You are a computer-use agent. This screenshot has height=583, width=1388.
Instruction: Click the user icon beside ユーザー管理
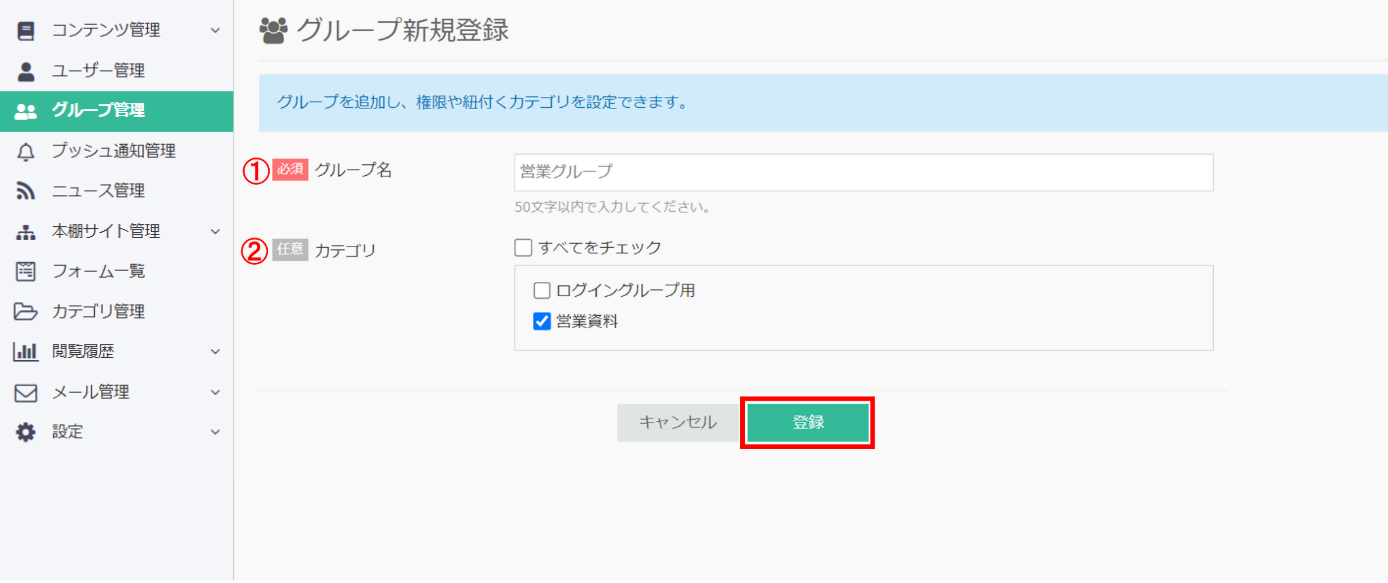(x=25, y=70)
